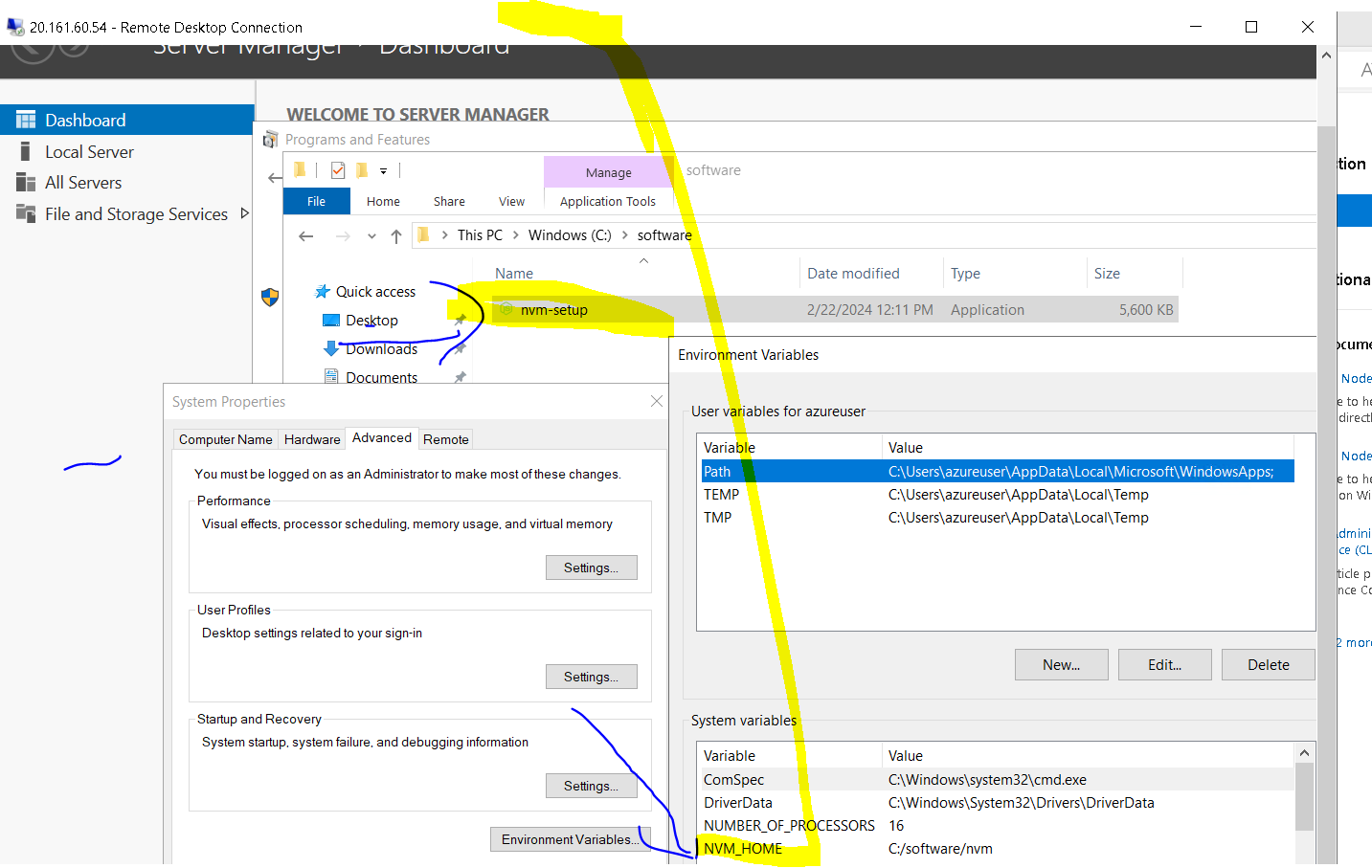Sort by Name column header in Explorer
The image size is (1372, 868).
tap(514, 273)
